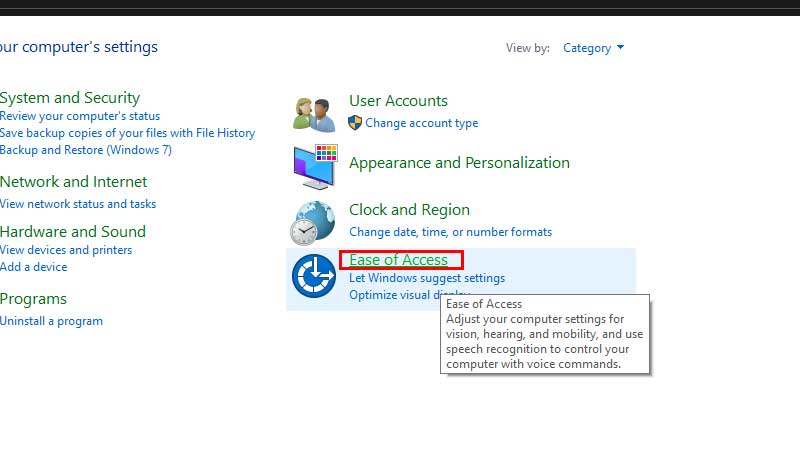This screenshot has height=450, width=800.
Task: Click the Ease of Access circular icon
Action: pos(314,276)
